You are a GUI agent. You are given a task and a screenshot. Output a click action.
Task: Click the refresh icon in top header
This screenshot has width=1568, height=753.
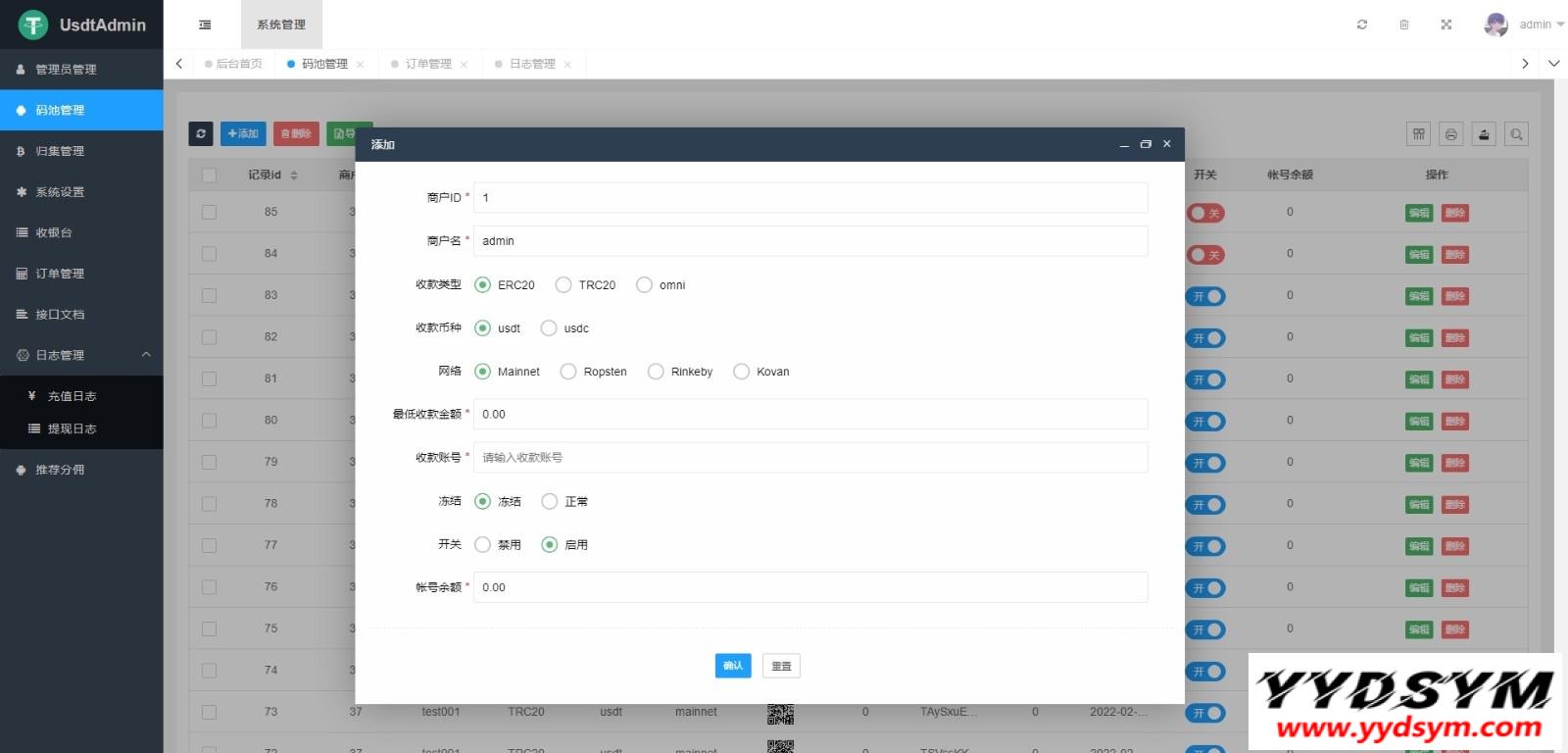[x=1362, y=25]
